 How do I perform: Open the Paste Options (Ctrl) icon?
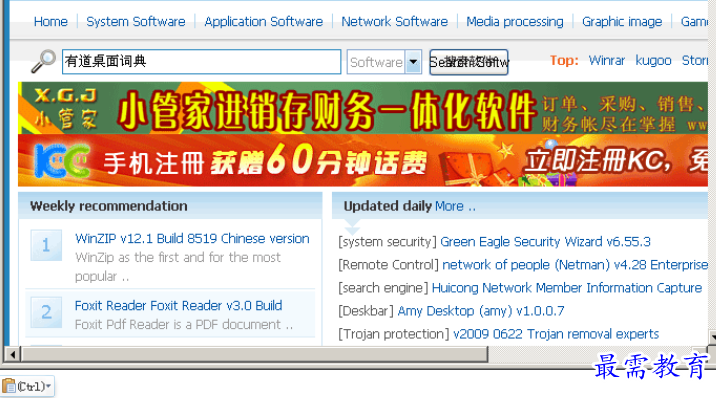pyautogui.click(x=27, y=386)
